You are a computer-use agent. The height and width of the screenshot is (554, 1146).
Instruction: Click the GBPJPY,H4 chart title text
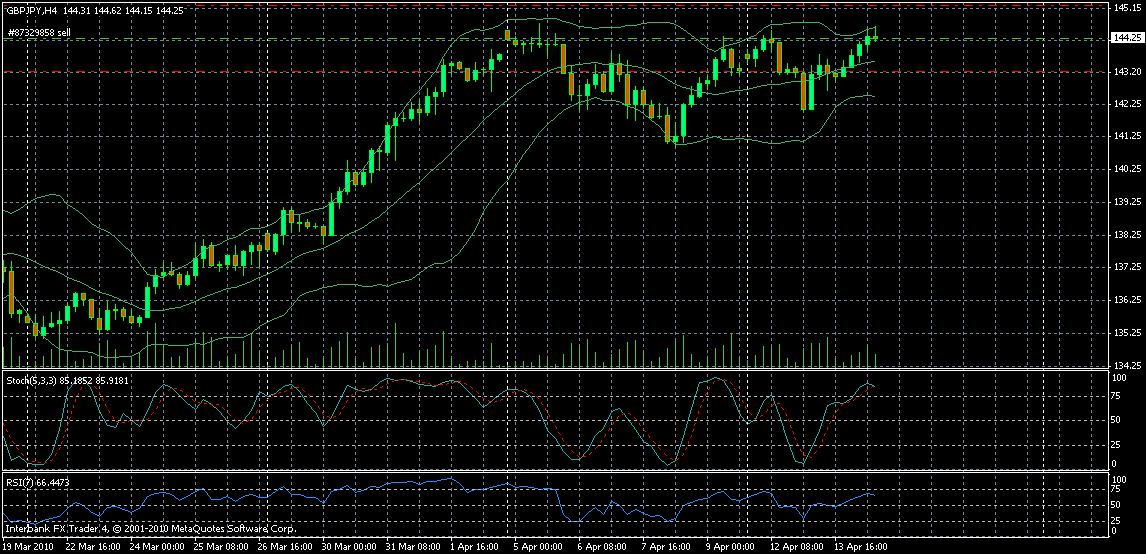point(30,9)
